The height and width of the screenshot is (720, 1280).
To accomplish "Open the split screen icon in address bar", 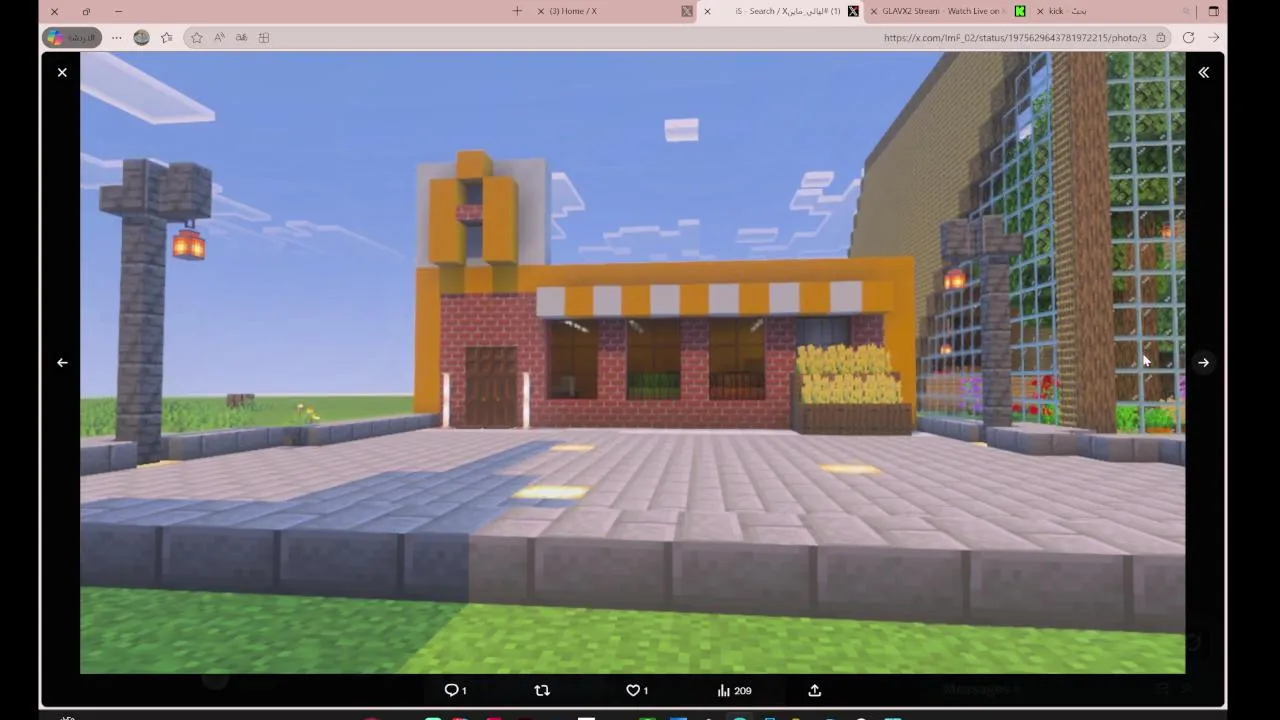I will click(264, 37).
